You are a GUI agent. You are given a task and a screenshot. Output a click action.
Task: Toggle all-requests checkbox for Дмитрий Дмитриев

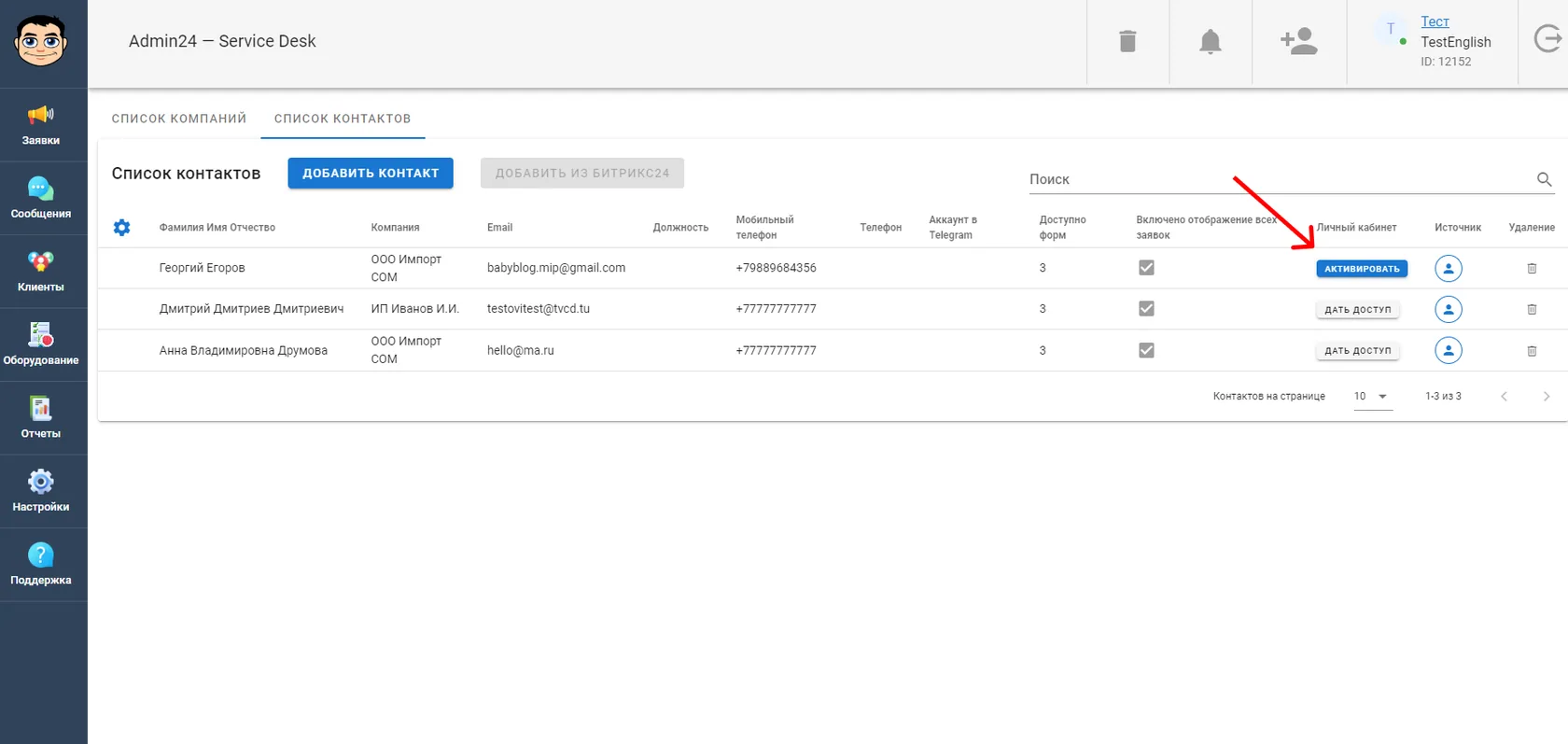1146,309
